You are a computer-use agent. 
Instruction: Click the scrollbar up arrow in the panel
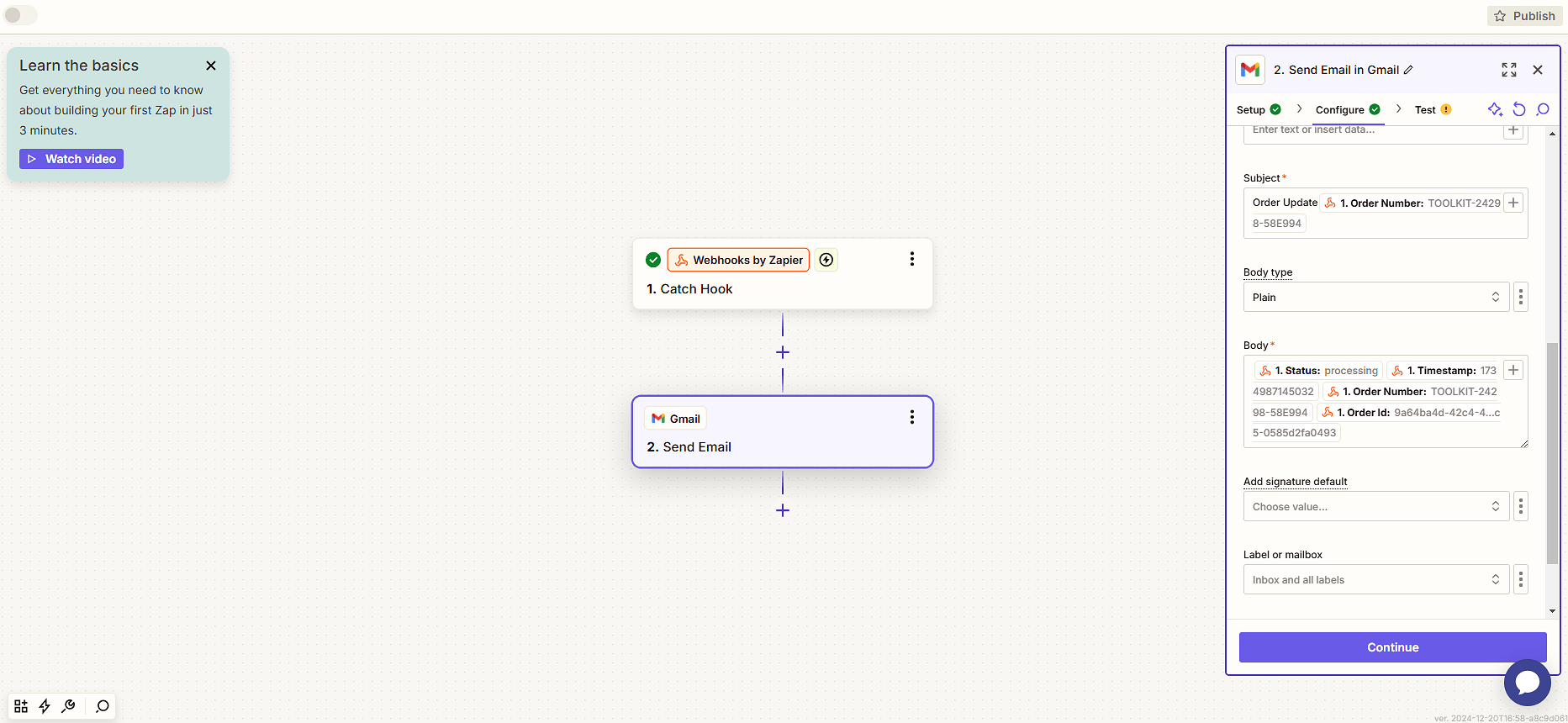(x=1552, y=134)
